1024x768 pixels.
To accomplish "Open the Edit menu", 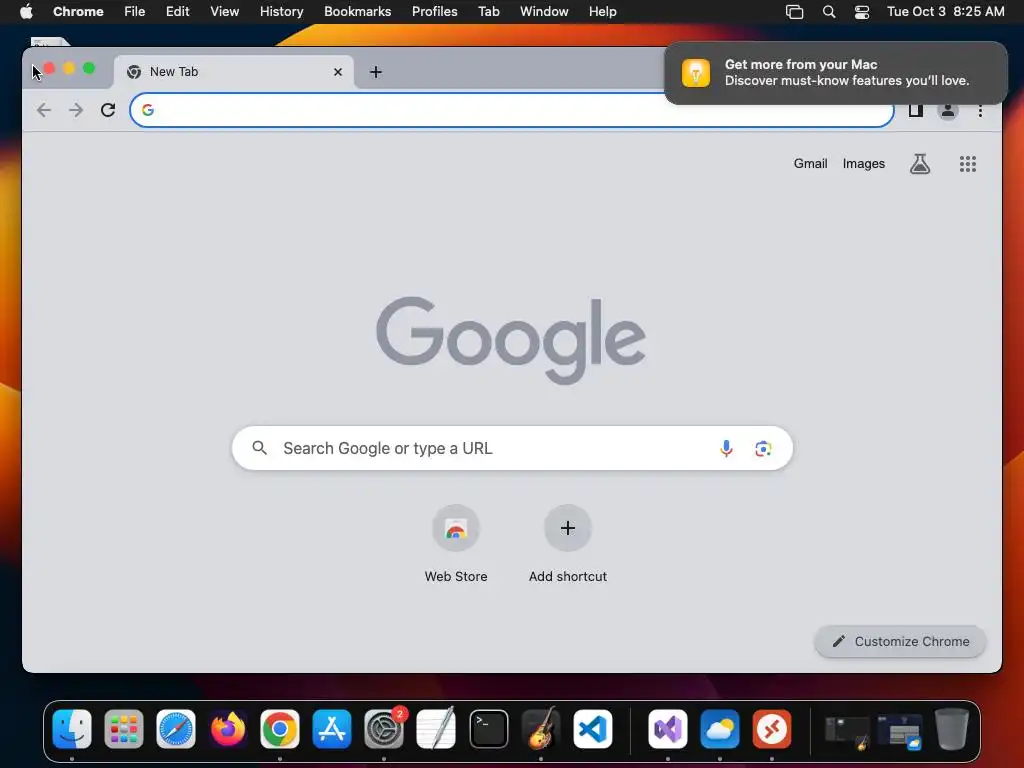I will (177, 11).
